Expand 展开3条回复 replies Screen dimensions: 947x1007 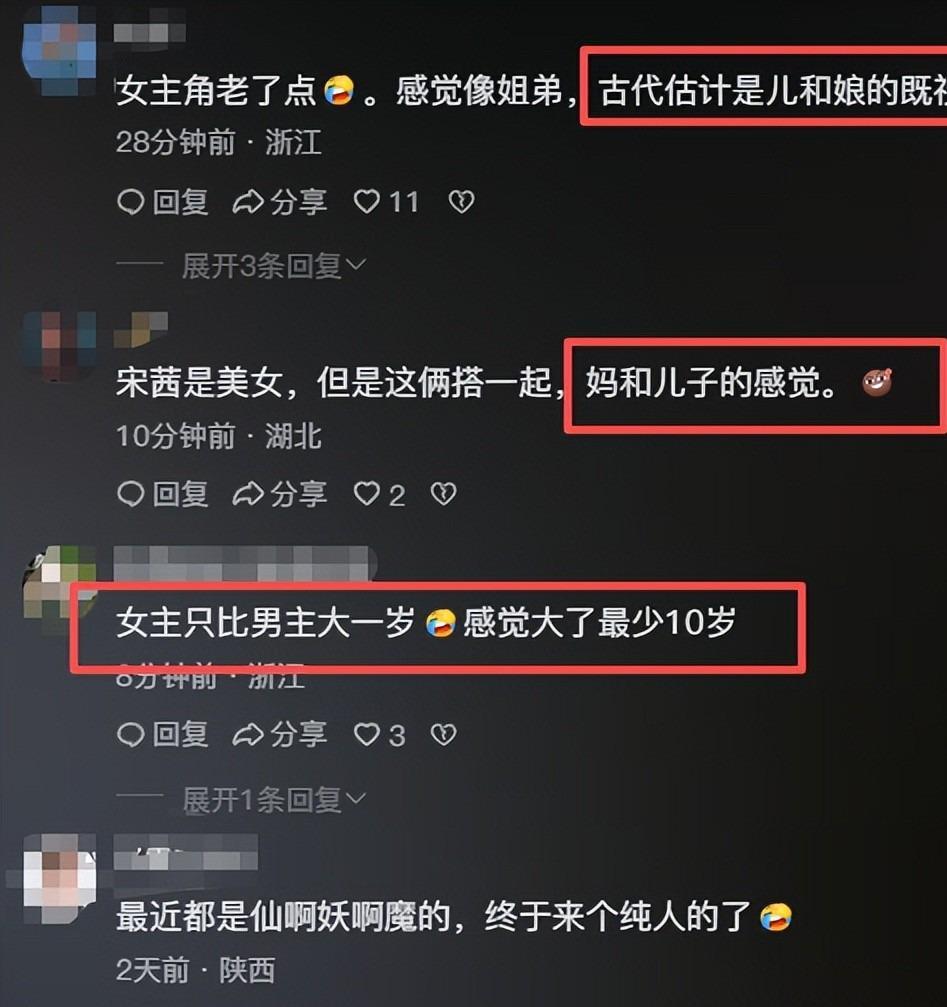(x=274, y=266)
